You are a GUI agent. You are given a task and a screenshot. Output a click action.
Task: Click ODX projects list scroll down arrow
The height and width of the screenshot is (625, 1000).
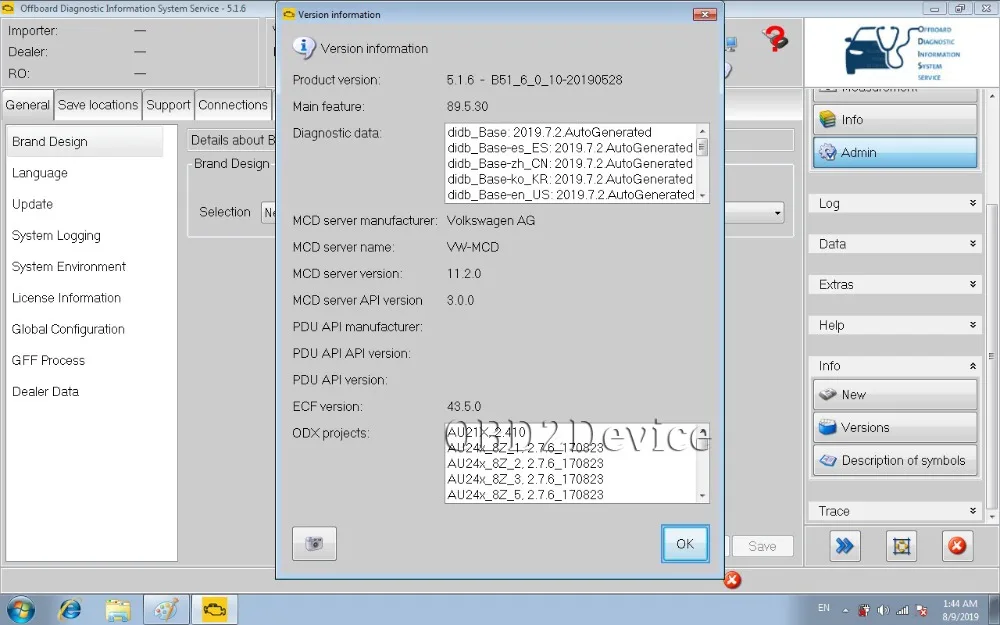click(x=702, y=496)
